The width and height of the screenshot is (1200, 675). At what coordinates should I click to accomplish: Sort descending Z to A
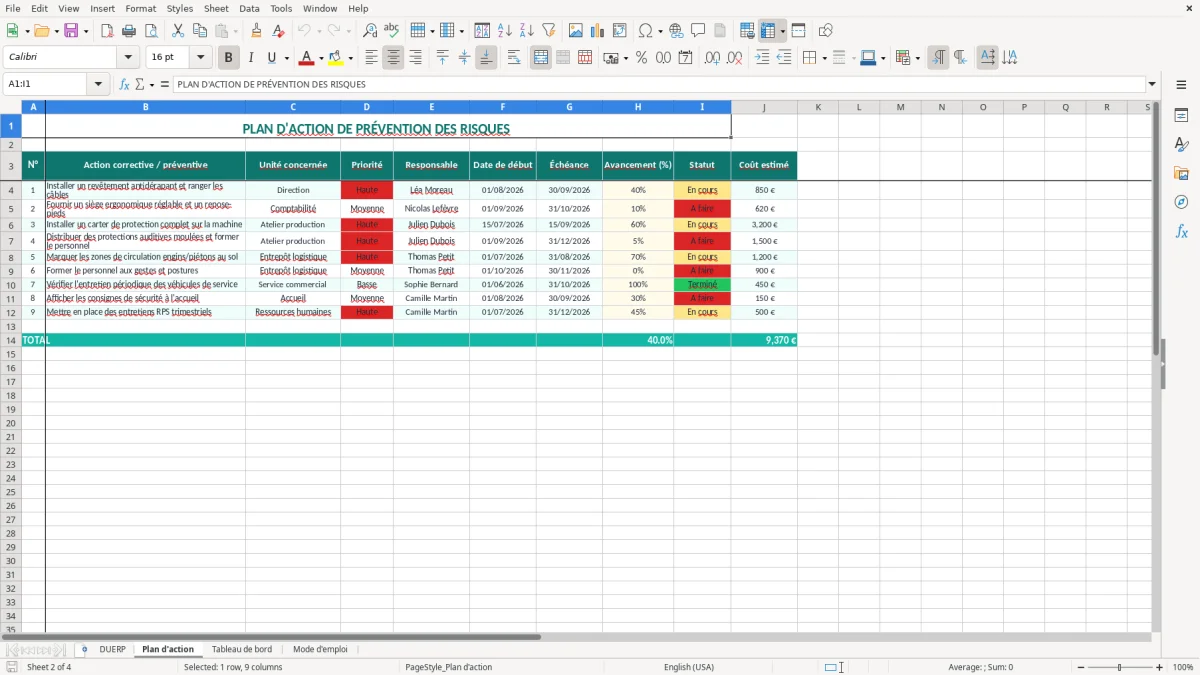[527, 31]
